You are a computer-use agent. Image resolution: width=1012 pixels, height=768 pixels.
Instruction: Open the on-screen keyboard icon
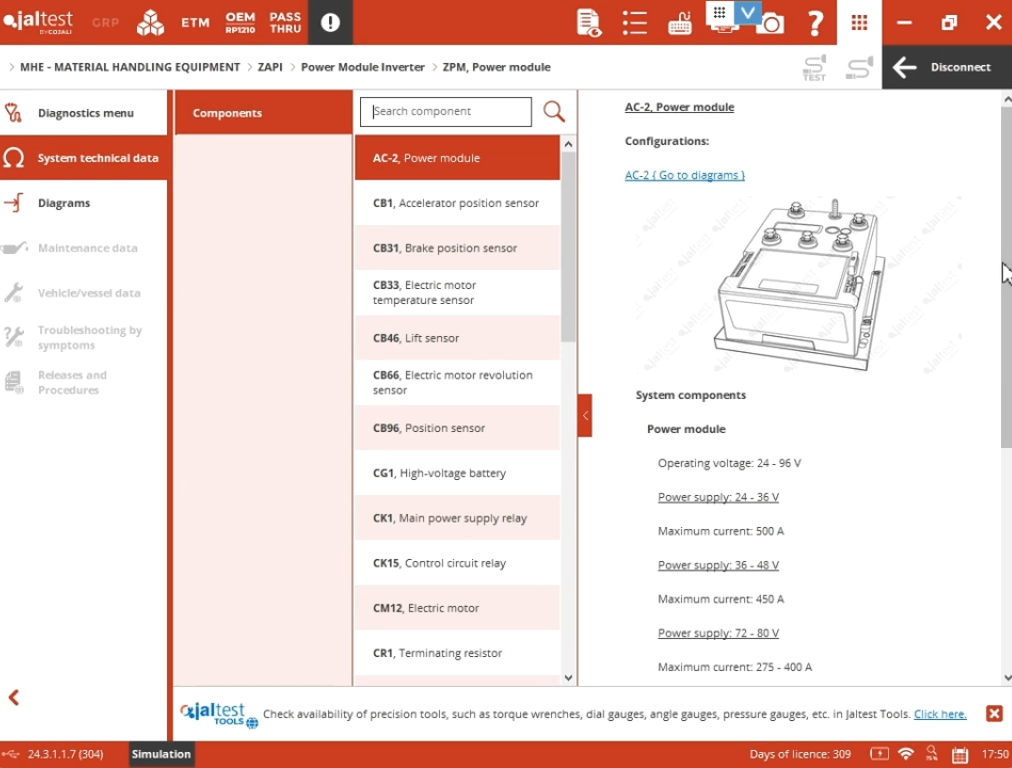[x=680, y=22]
